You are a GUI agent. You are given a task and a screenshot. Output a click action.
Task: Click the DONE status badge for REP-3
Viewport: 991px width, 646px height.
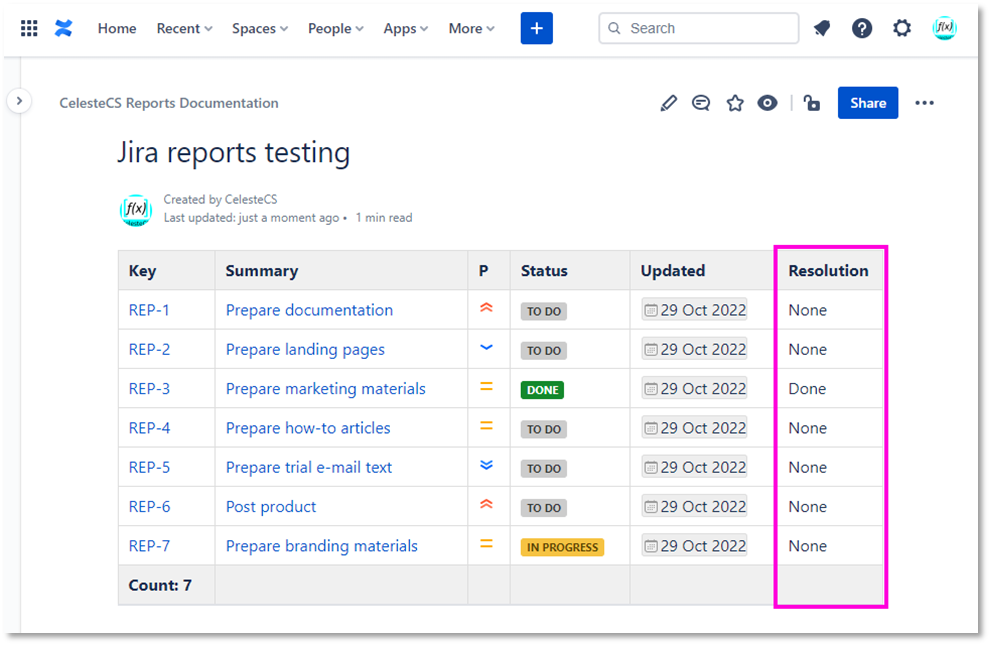pos(542,390)
